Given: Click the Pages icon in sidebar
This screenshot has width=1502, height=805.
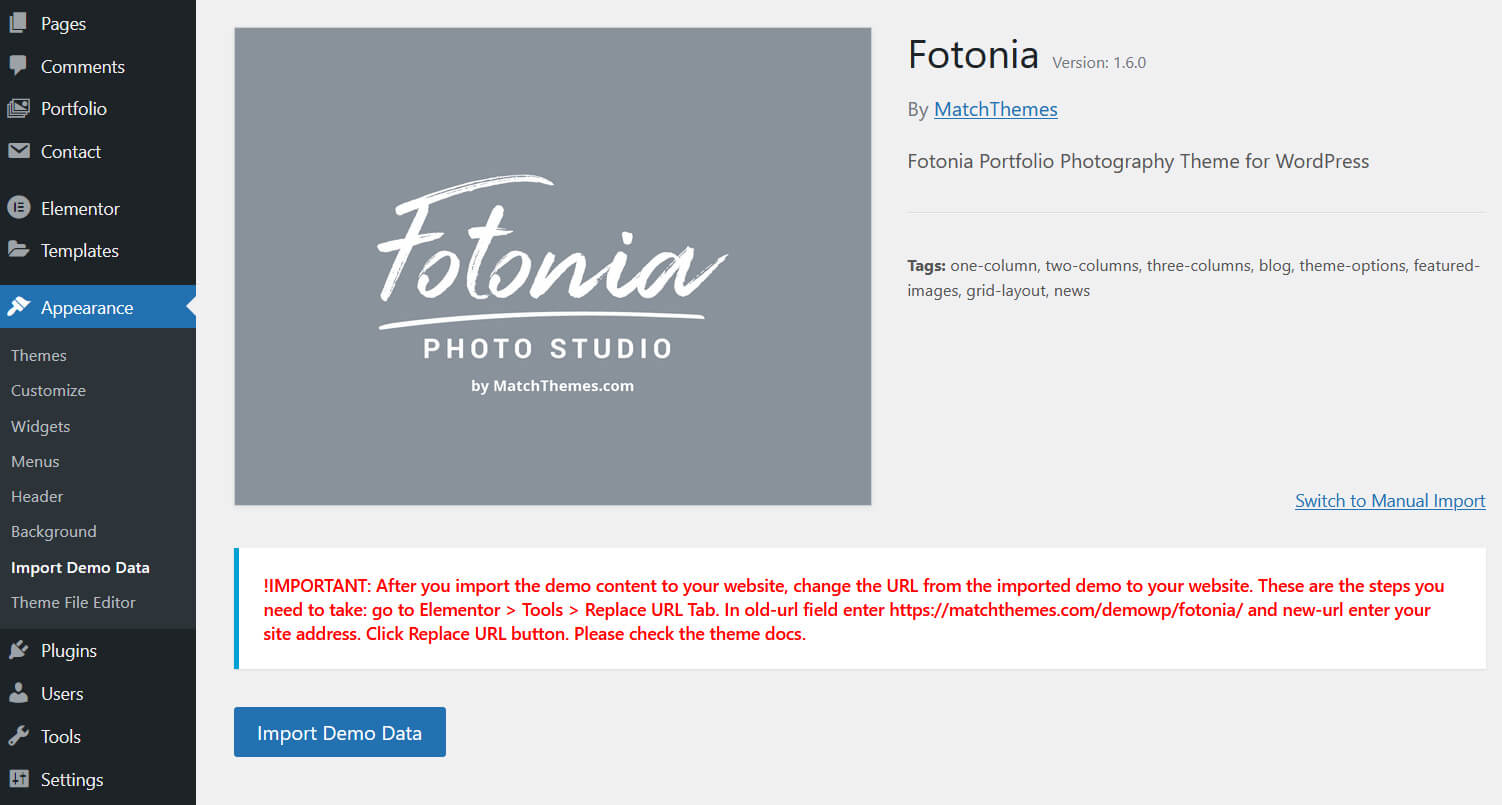Looking at the screenshot, I should (18, 23).
